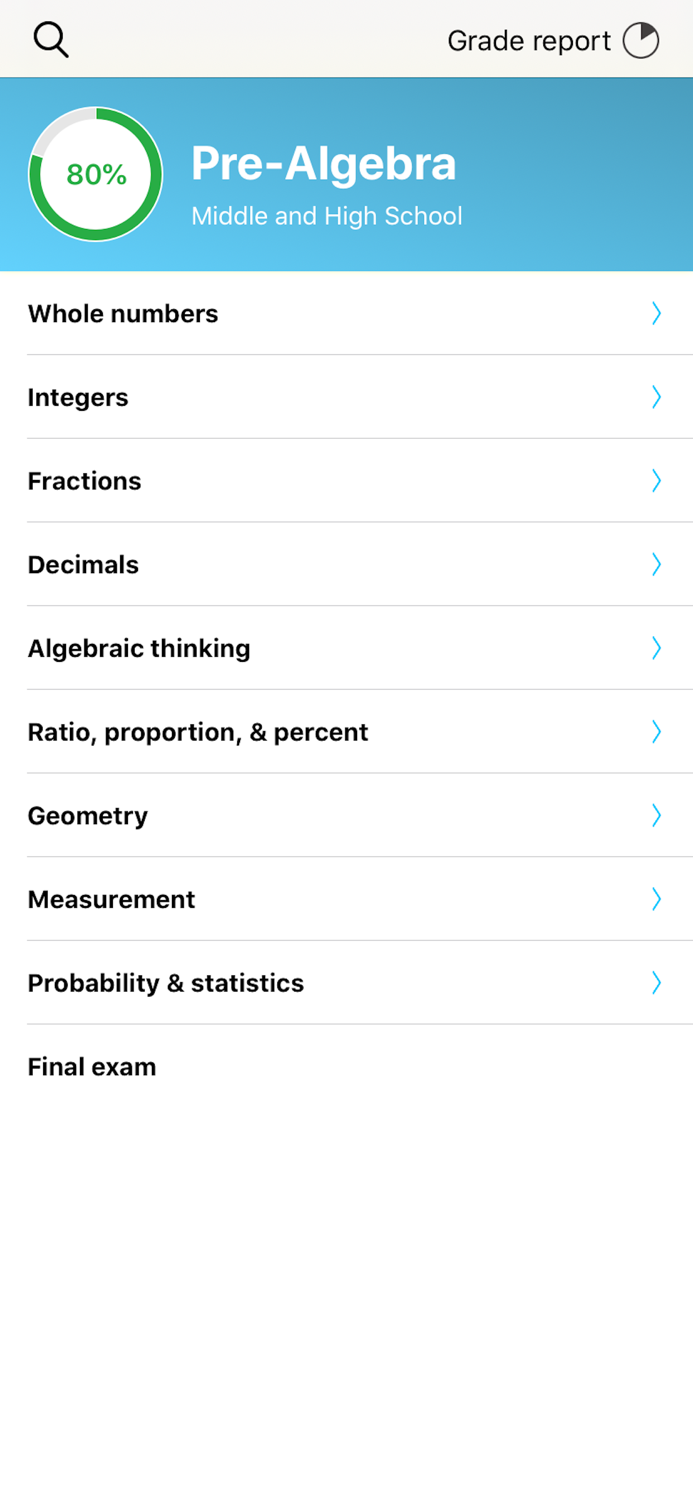Click the chevron next to Whole numbers

(657, 313)
